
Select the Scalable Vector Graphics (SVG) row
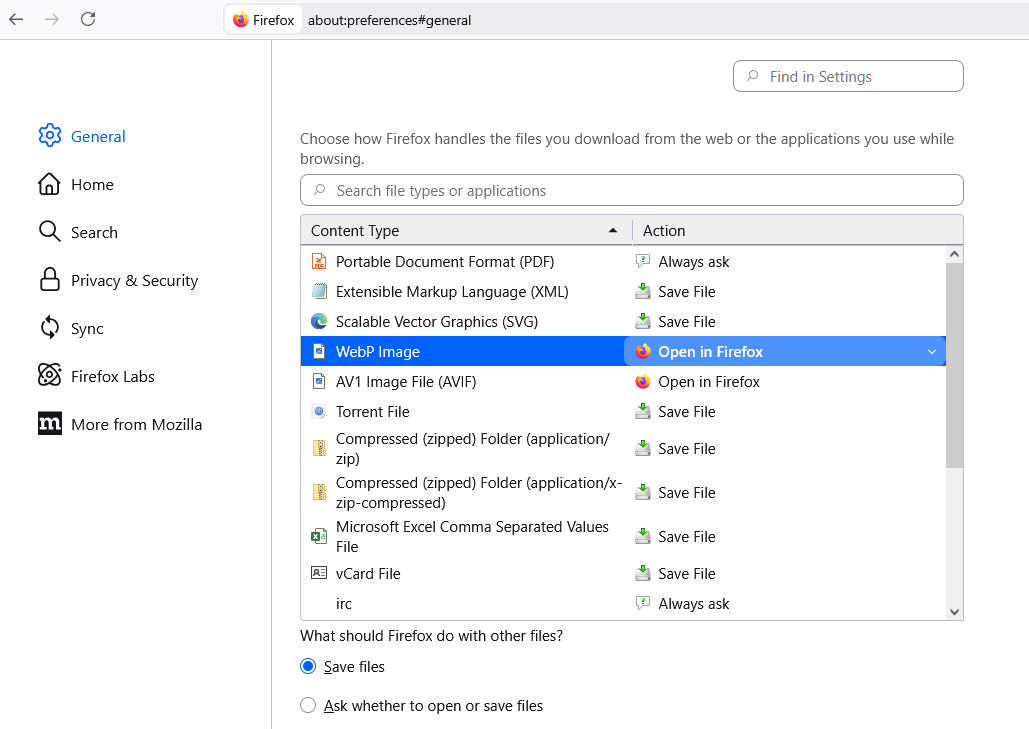pyautogui.click(x=623, y=322)
